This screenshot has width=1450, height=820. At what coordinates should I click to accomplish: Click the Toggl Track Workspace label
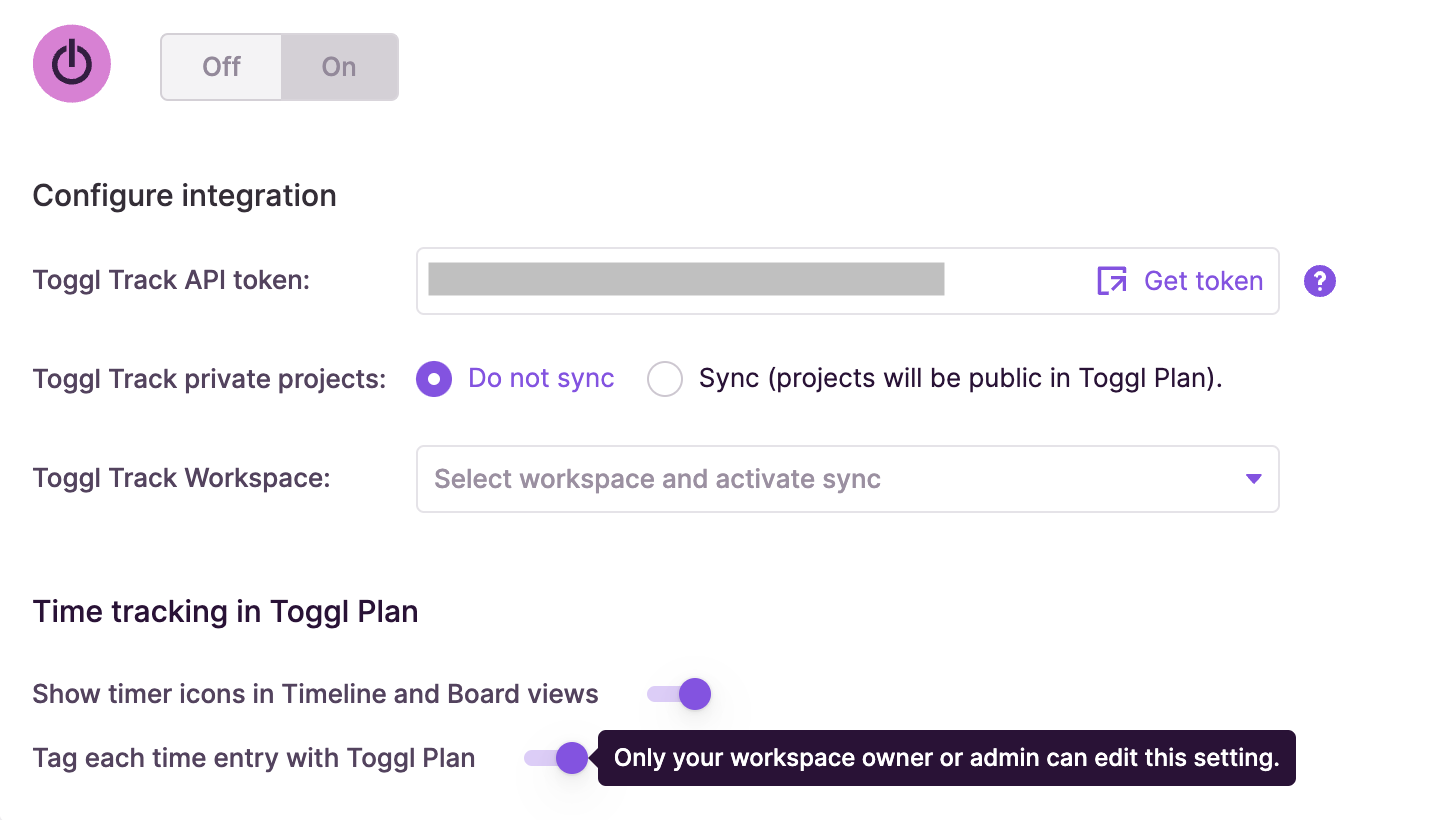click(x=182, y=478)
